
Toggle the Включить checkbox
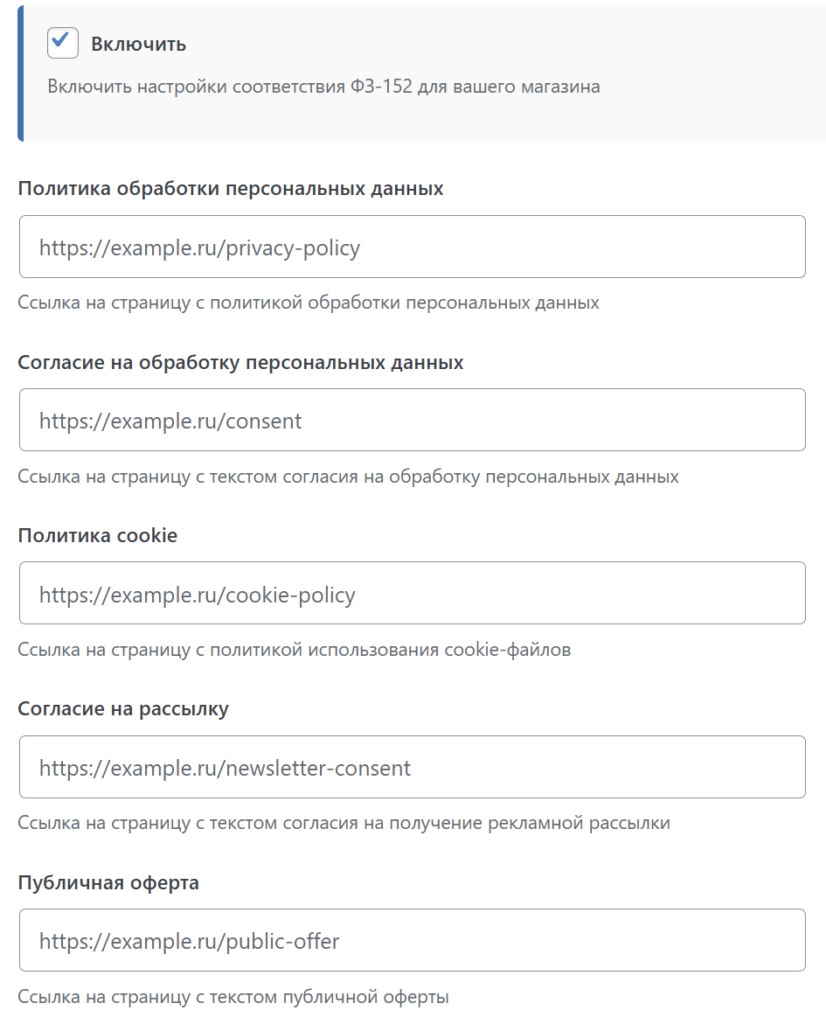63,43
